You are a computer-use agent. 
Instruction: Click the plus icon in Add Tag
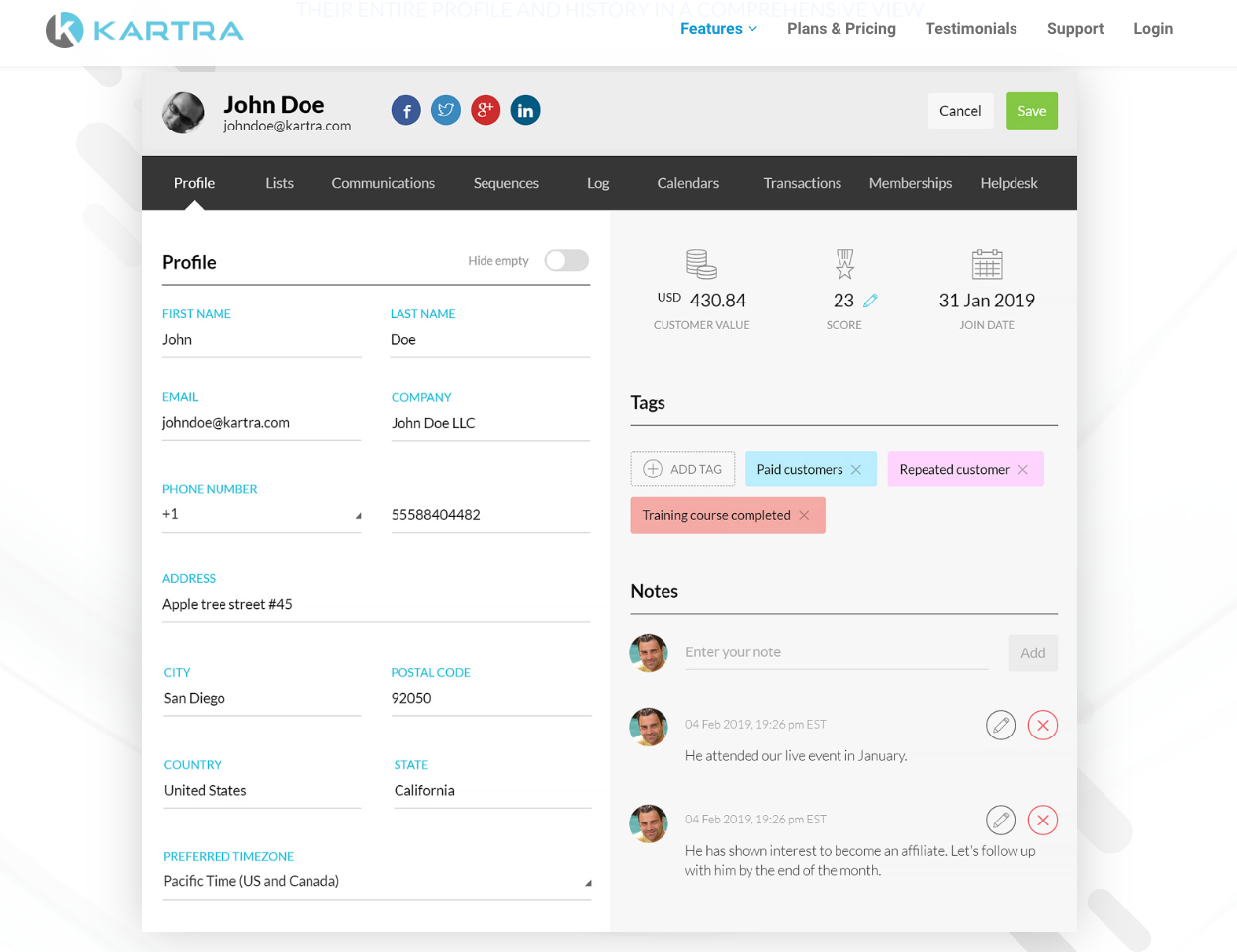coord(653,469)
